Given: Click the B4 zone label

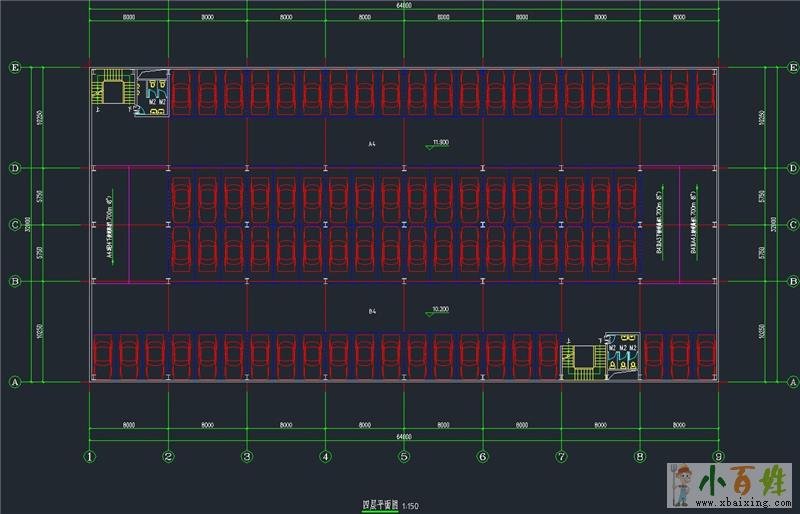Looking at the screenshot, I should pos(372,312).
